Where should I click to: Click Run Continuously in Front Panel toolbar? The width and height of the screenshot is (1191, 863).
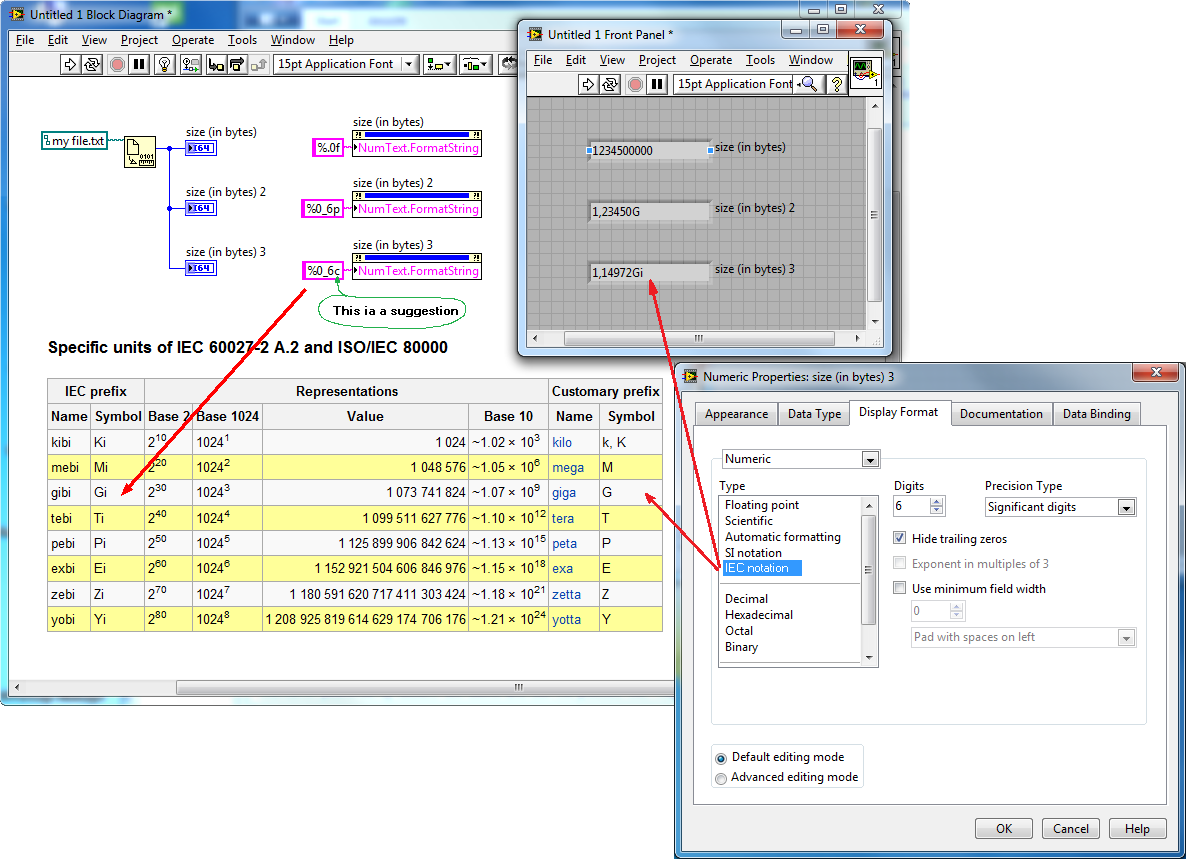[x=609, y=84]
